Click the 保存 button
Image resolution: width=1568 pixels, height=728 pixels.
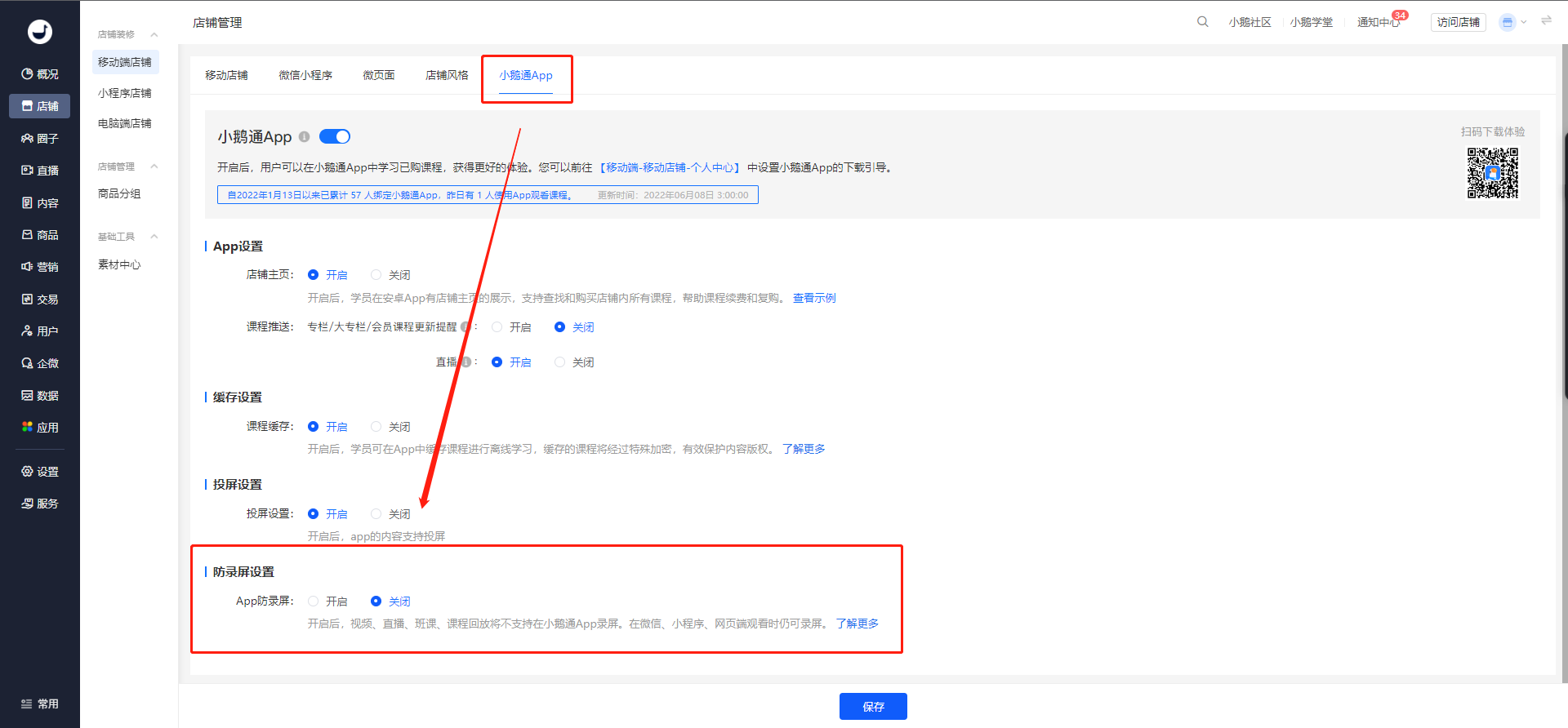pyautogui.click(x=873, y=707)
